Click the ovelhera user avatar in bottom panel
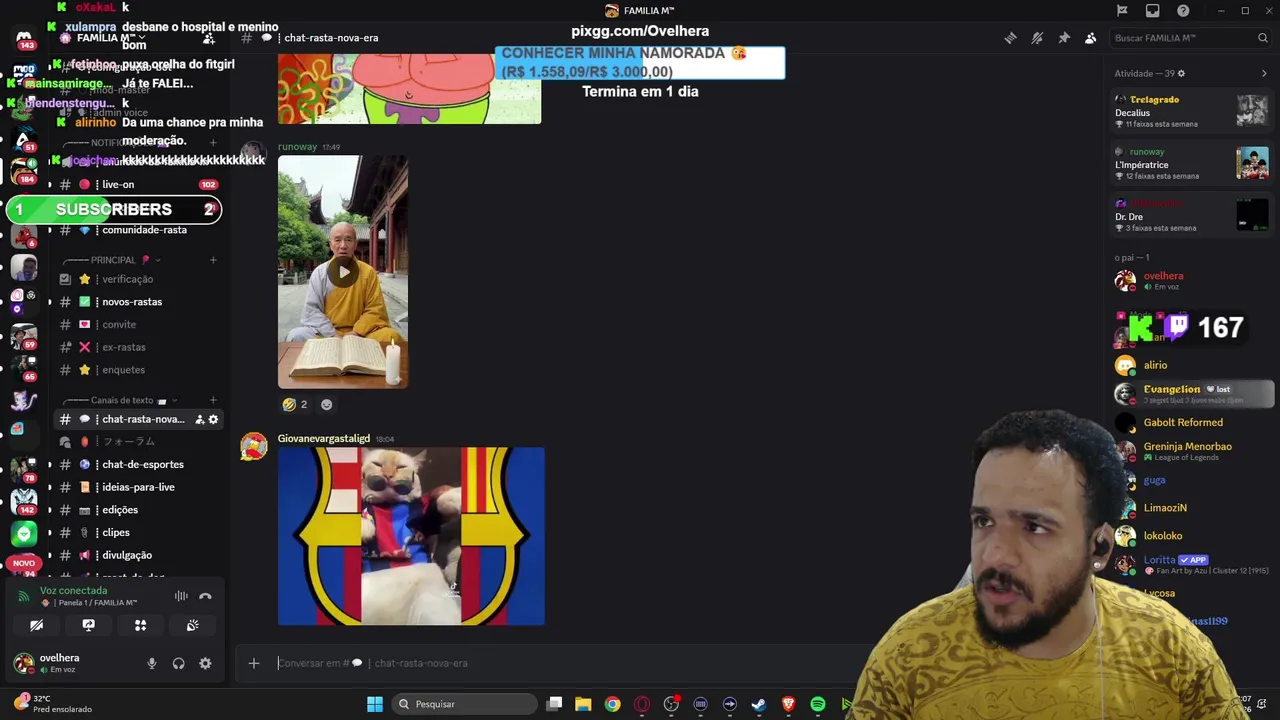Viewport: 1280px width, 720px height. tap(23, 663)
